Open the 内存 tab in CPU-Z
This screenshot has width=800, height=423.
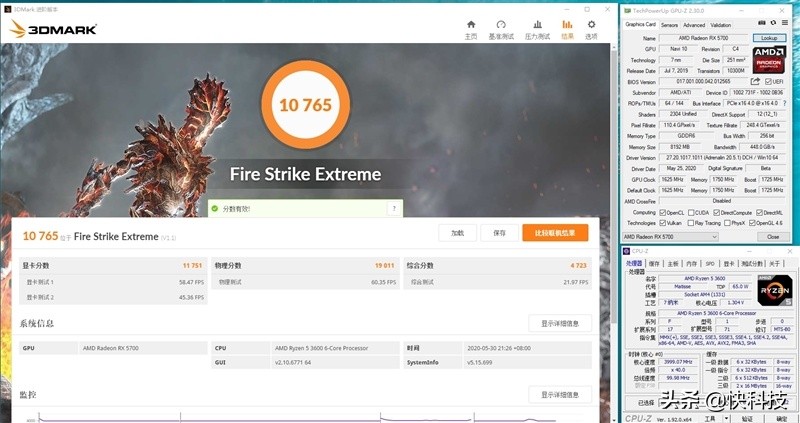[691, 263]
